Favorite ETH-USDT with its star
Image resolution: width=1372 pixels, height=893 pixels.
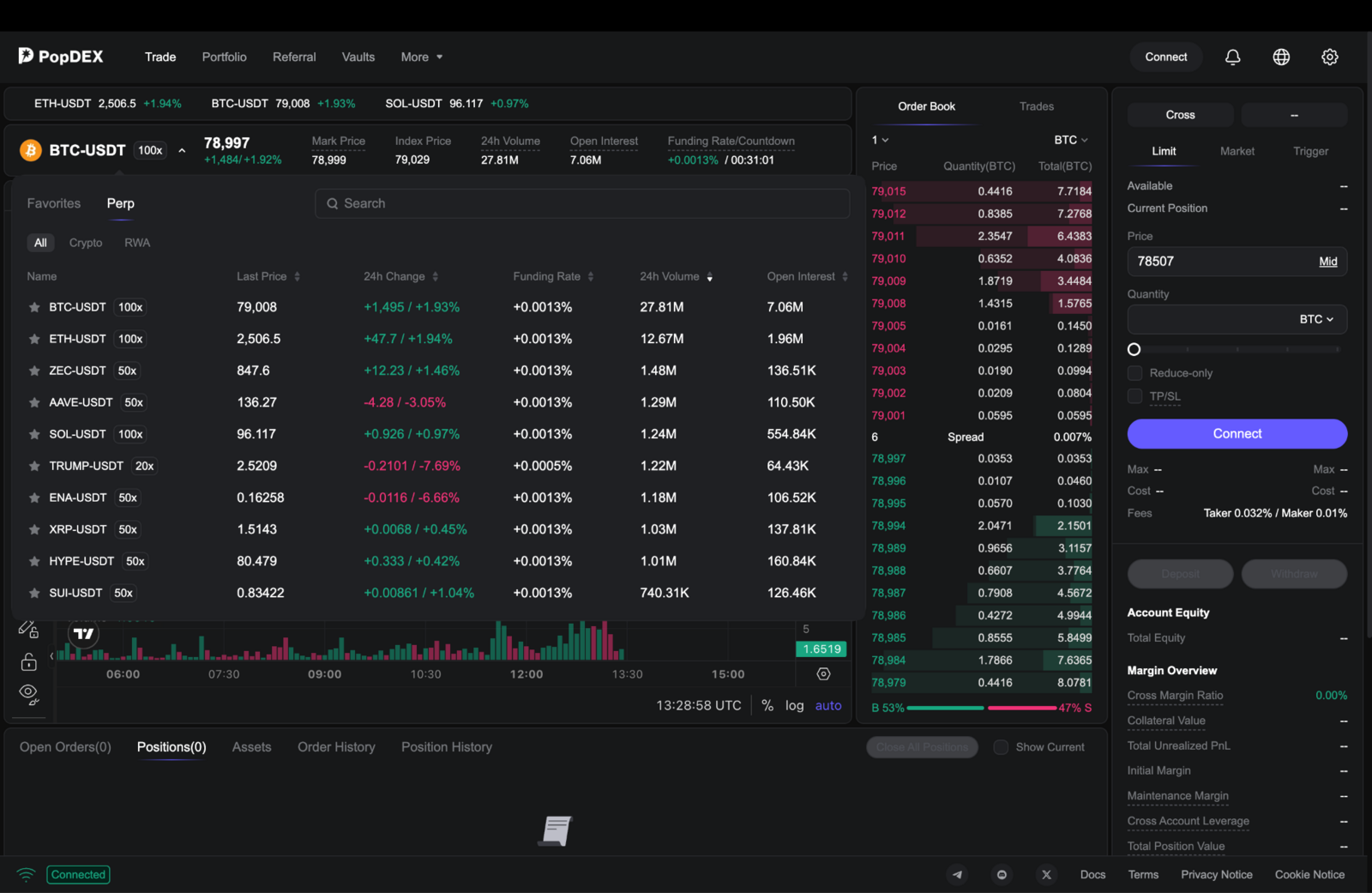point(34,339)
